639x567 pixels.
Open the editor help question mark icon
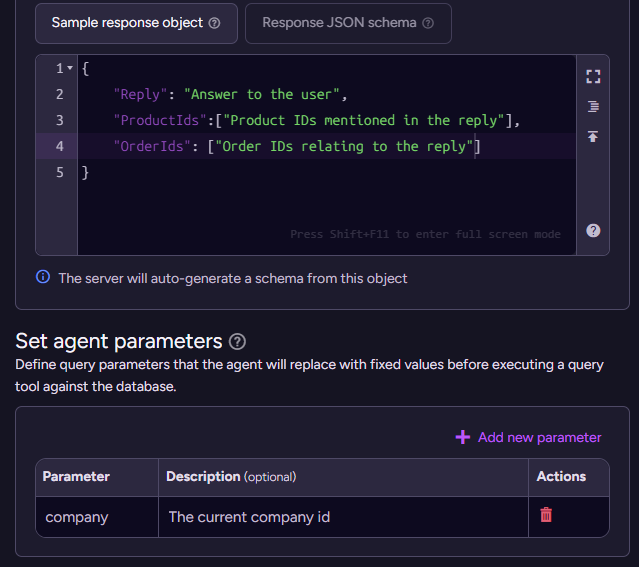[593, 230]
